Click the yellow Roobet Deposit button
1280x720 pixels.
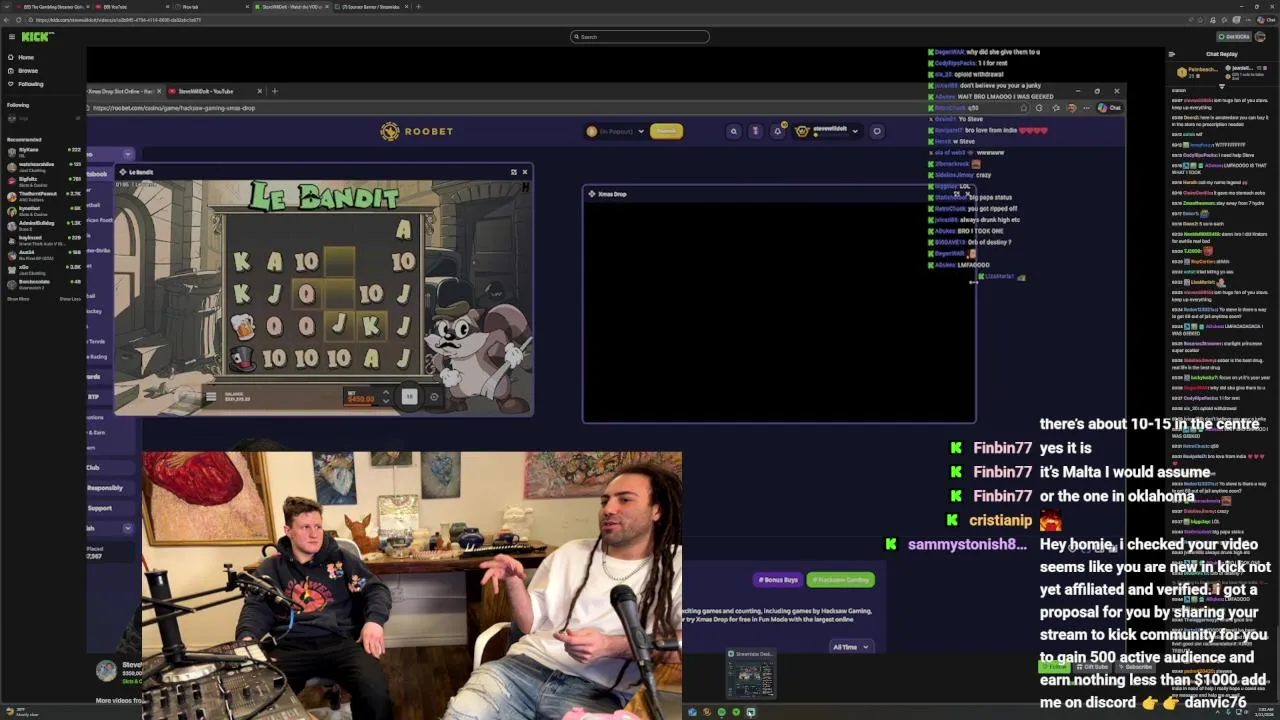[x=666, y=131]
